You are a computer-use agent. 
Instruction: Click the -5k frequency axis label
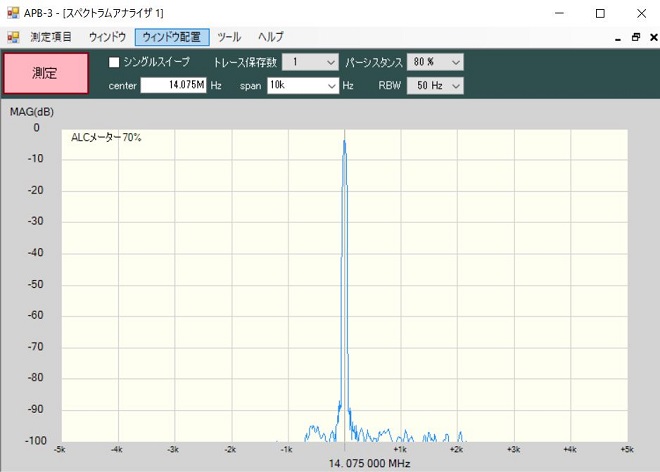click(60, 450)
